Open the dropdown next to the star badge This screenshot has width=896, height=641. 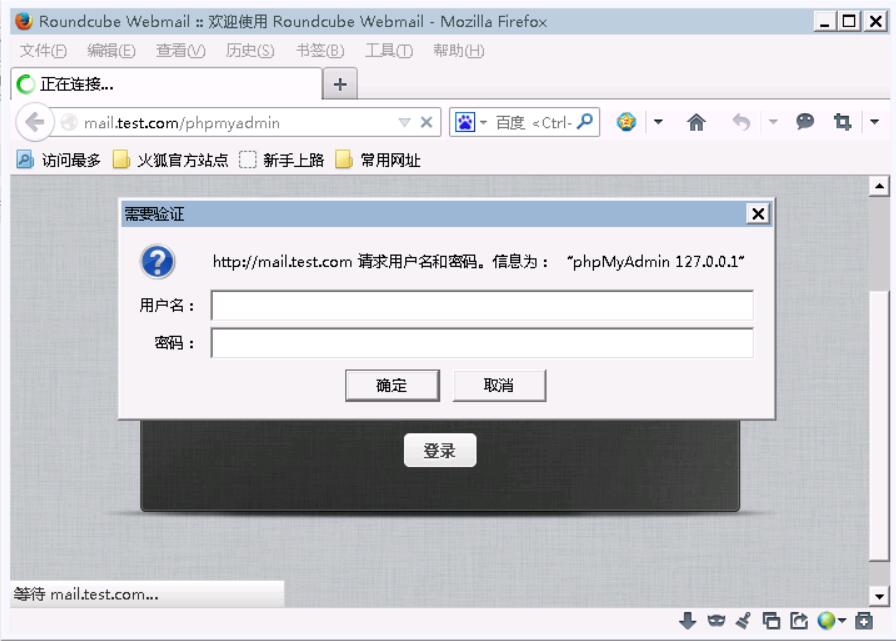click(658, 122)
